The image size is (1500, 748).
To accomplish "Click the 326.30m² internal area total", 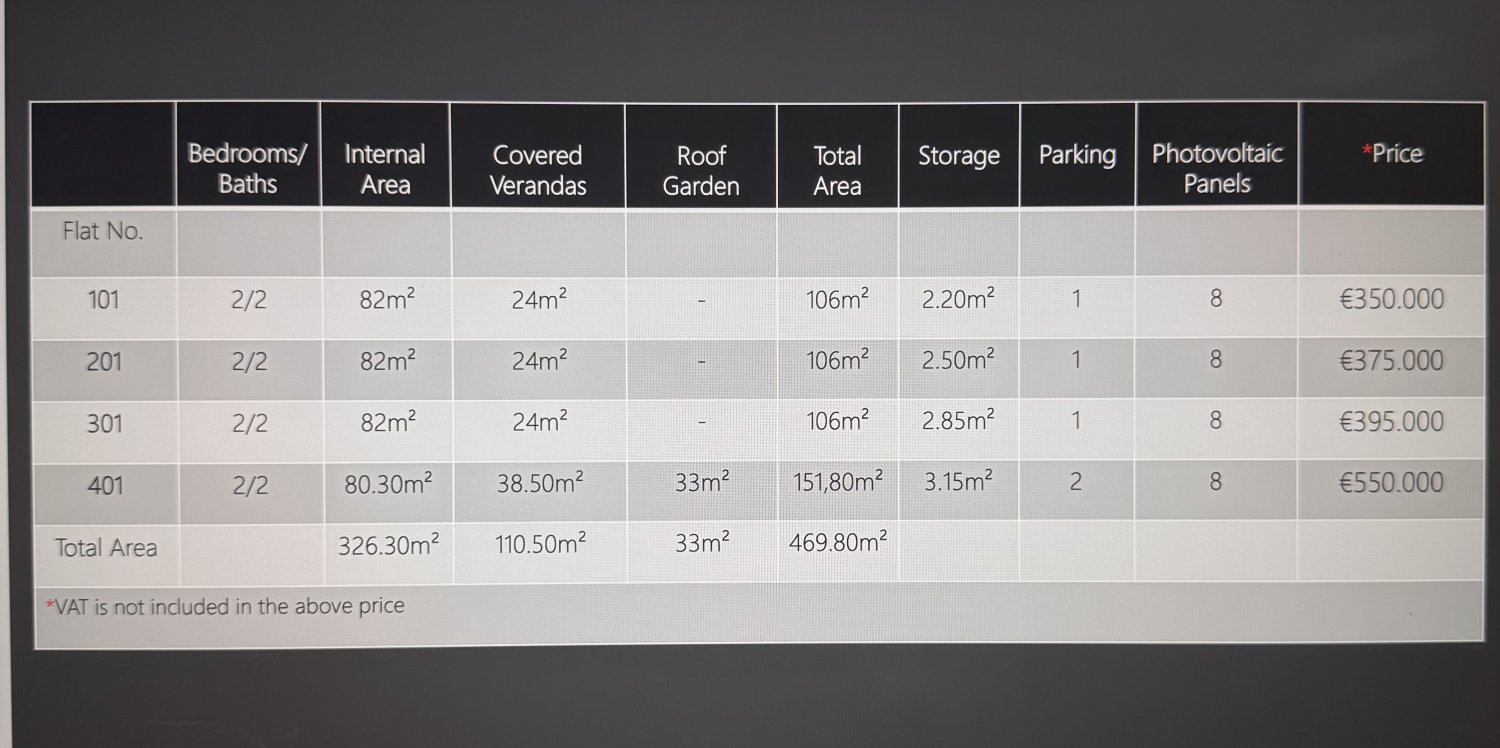I will point(388,545).
